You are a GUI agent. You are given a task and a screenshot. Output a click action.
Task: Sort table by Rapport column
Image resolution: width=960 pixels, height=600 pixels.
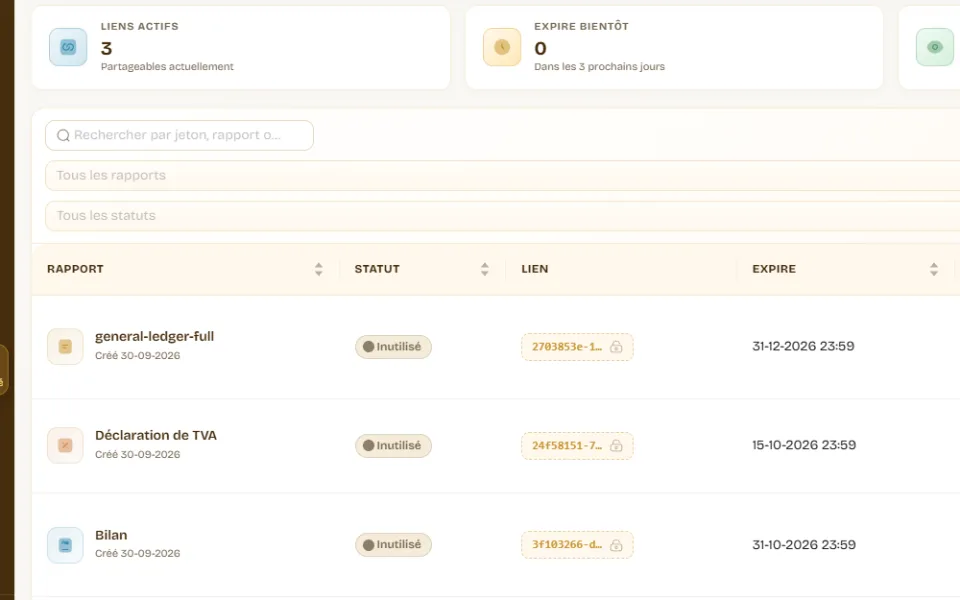[318, 269]
